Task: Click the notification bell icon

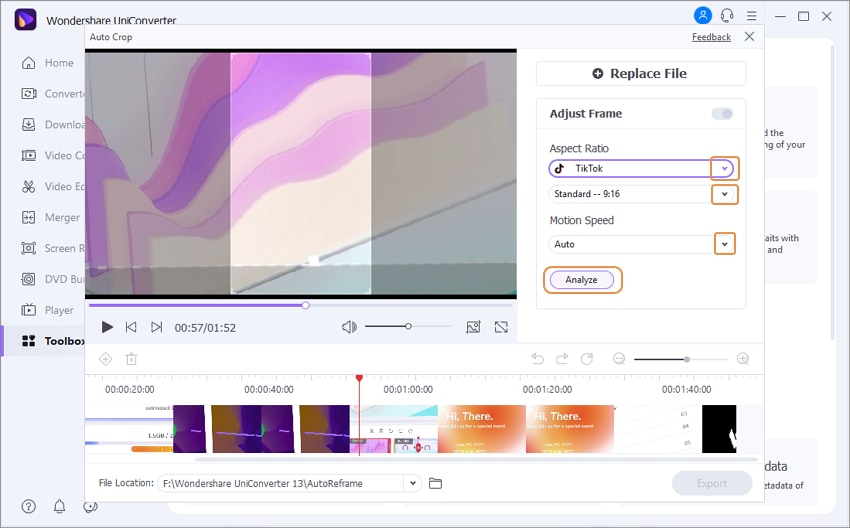Action: tap(59, 507)
